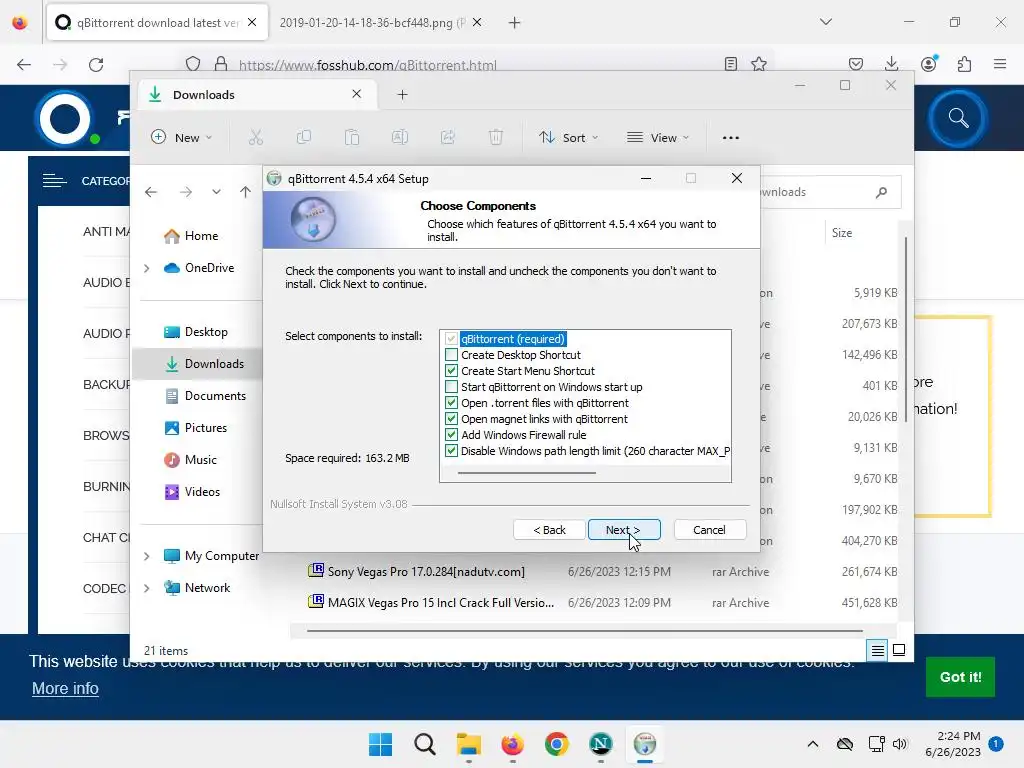The image size is (1024, 768).
Task: Open See more ellipsis in Explorer toolbar
Action: (731, 138)
